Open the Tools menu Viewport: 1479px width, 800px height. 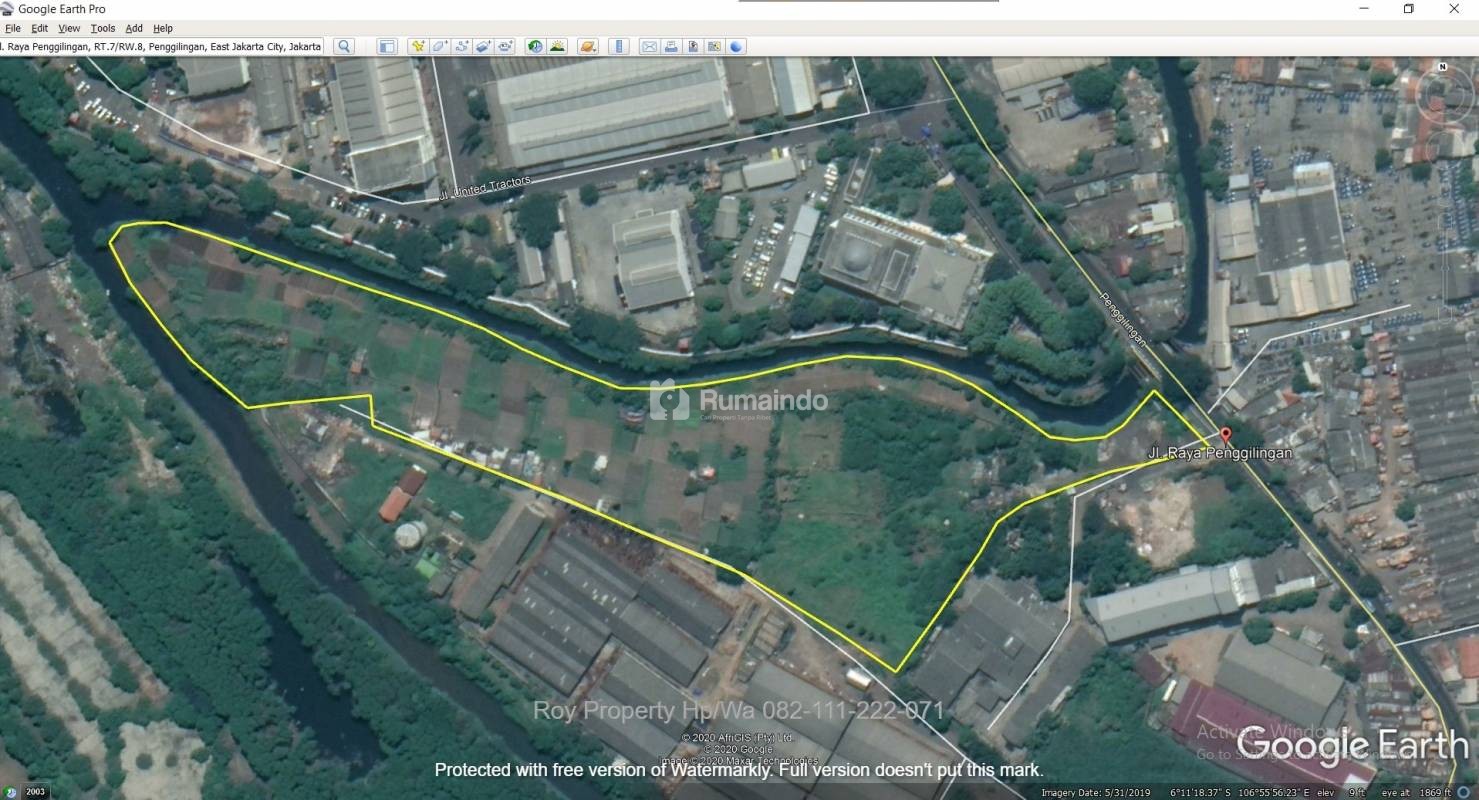[103, 28]
